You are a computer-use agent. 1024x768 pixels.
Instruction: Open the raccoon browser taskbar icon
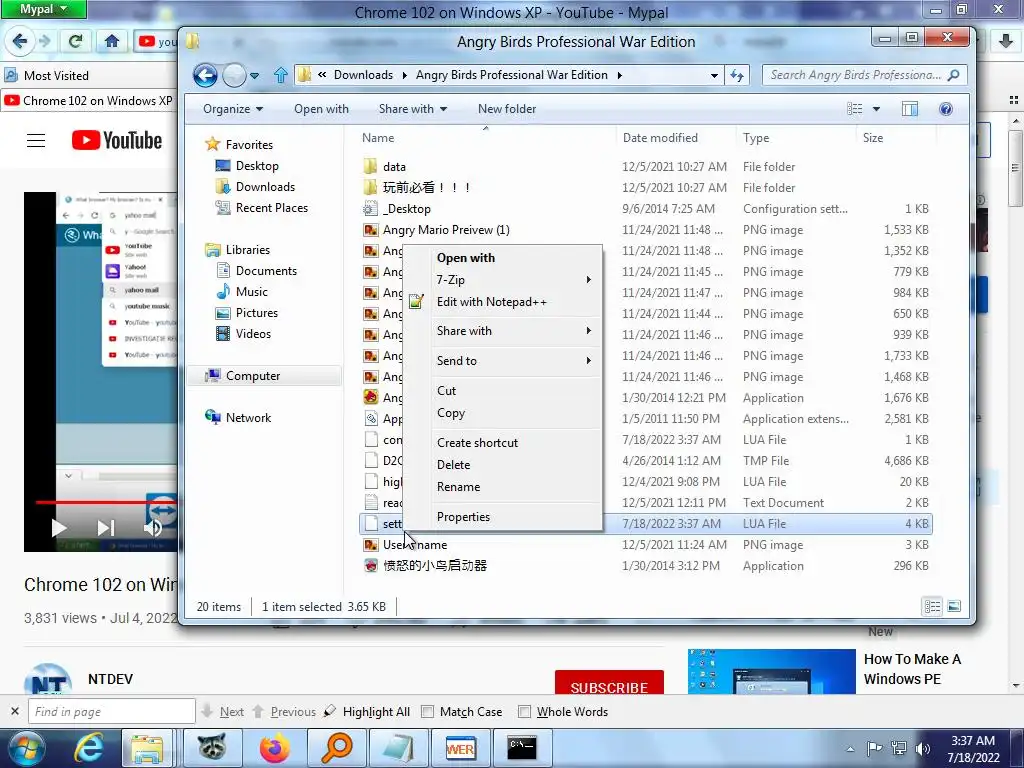(x=213, y=748)
